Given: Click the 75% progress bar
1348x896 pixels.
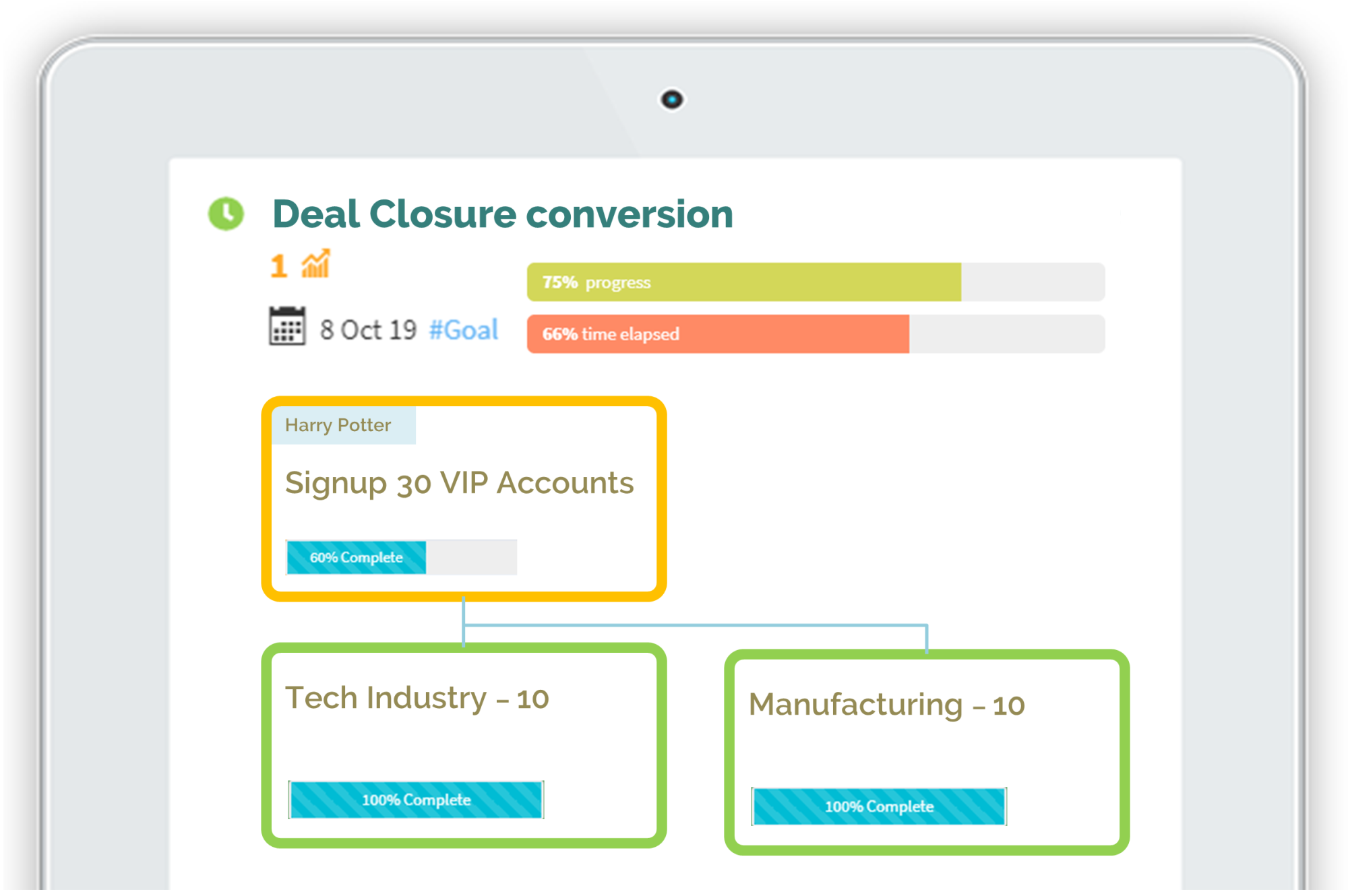Looking at the screenshot, I should [x=816, y=282].
